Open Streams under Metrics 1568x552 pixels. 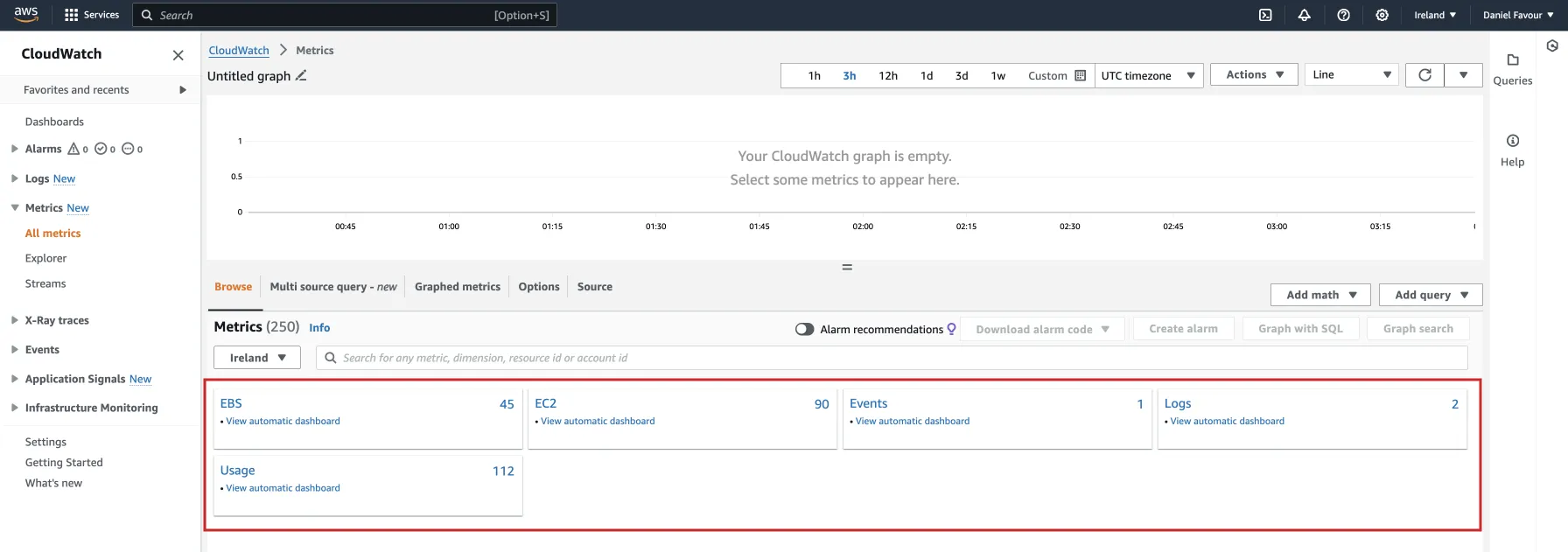point(45,283)
